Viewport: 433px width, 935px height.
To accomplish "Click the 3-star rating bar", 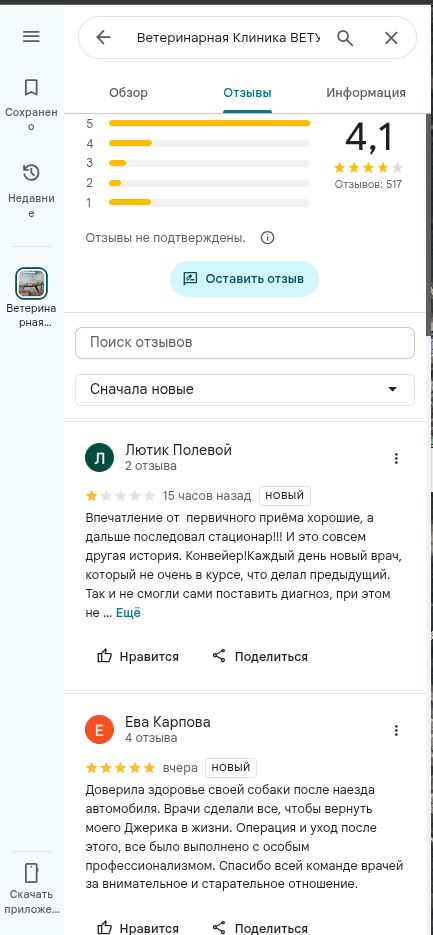I will coord(209,163).
